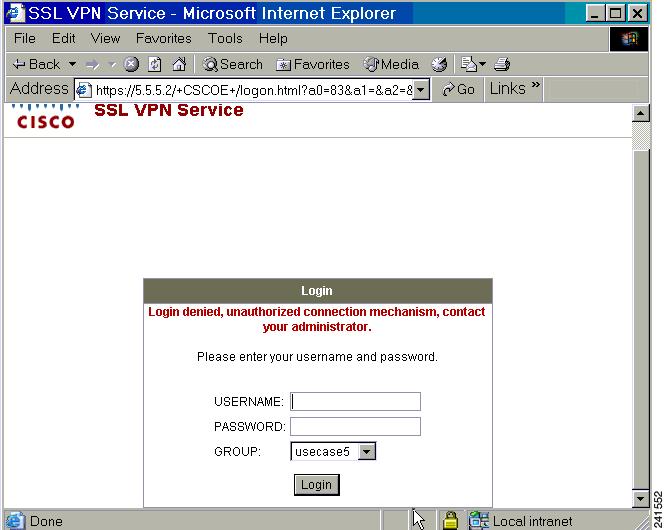Open the Edit menu
The image size is (665, 530).
(64, 39)
